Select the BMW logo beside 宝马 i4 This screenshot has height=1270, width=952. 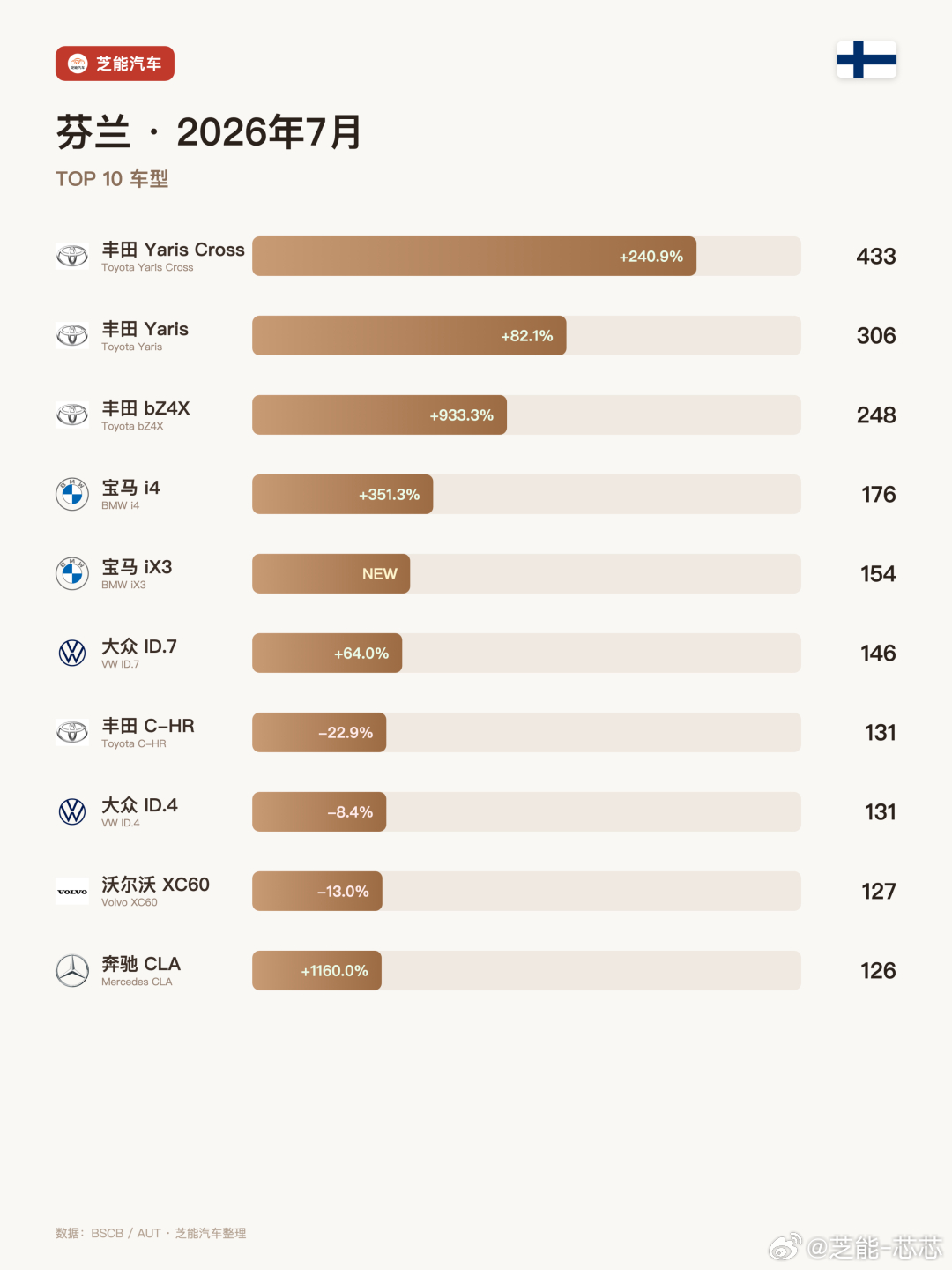click(x=72, y=494)
